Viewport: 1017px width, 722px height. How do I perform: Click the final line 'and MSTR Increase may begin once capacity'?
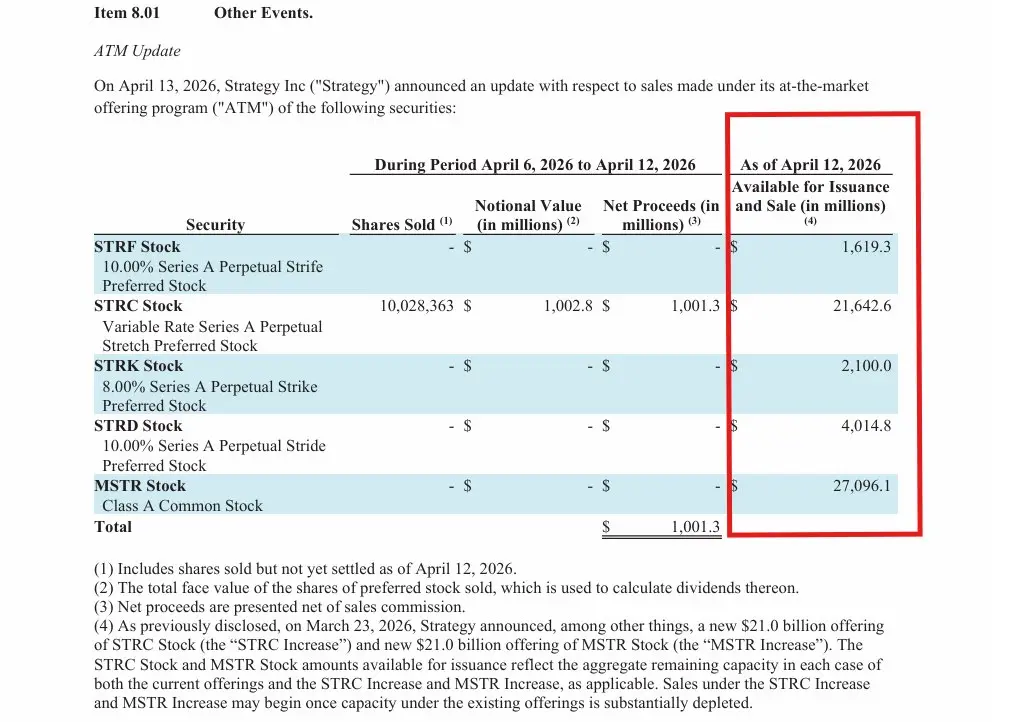[x=423, y=703]
